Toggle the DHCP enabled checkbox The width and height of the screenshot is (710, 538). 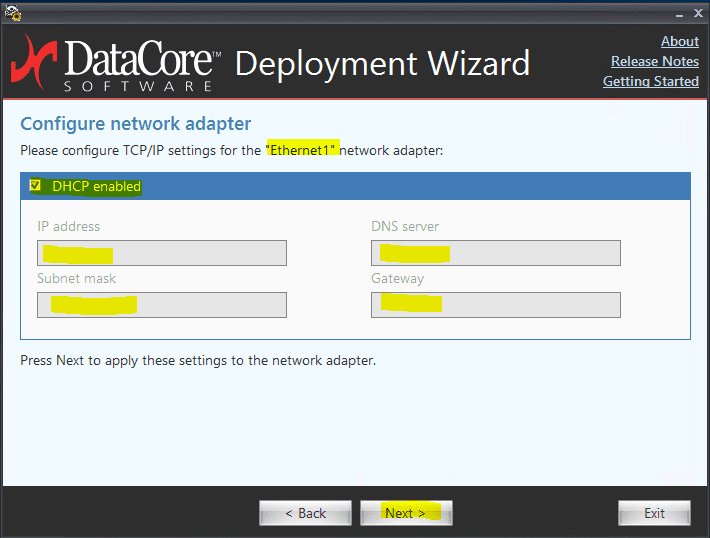[x=36, y=186]
